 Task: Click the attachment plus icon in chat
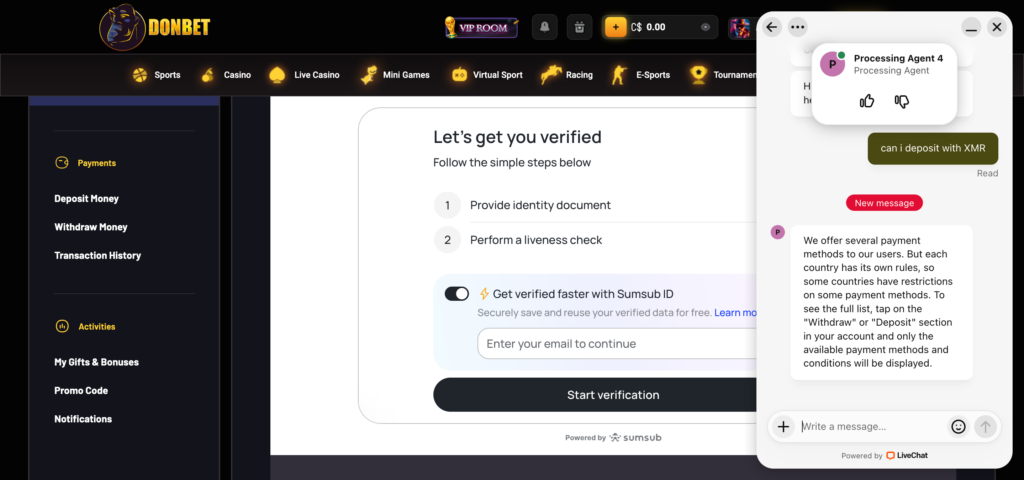pyautogui.click(x=782, y=426)
